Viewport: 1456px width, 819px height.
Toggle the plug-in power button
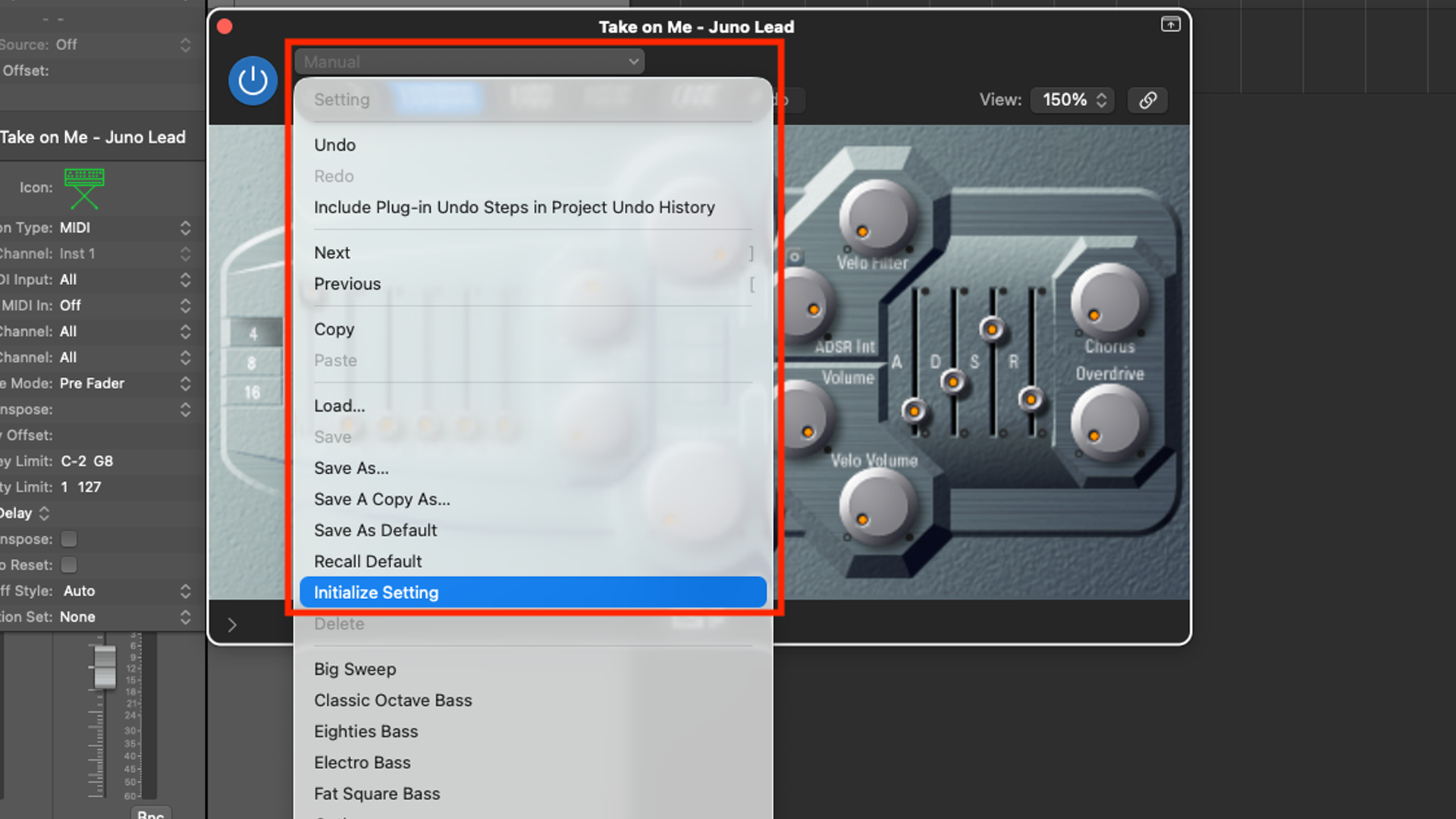click(253, 80)
